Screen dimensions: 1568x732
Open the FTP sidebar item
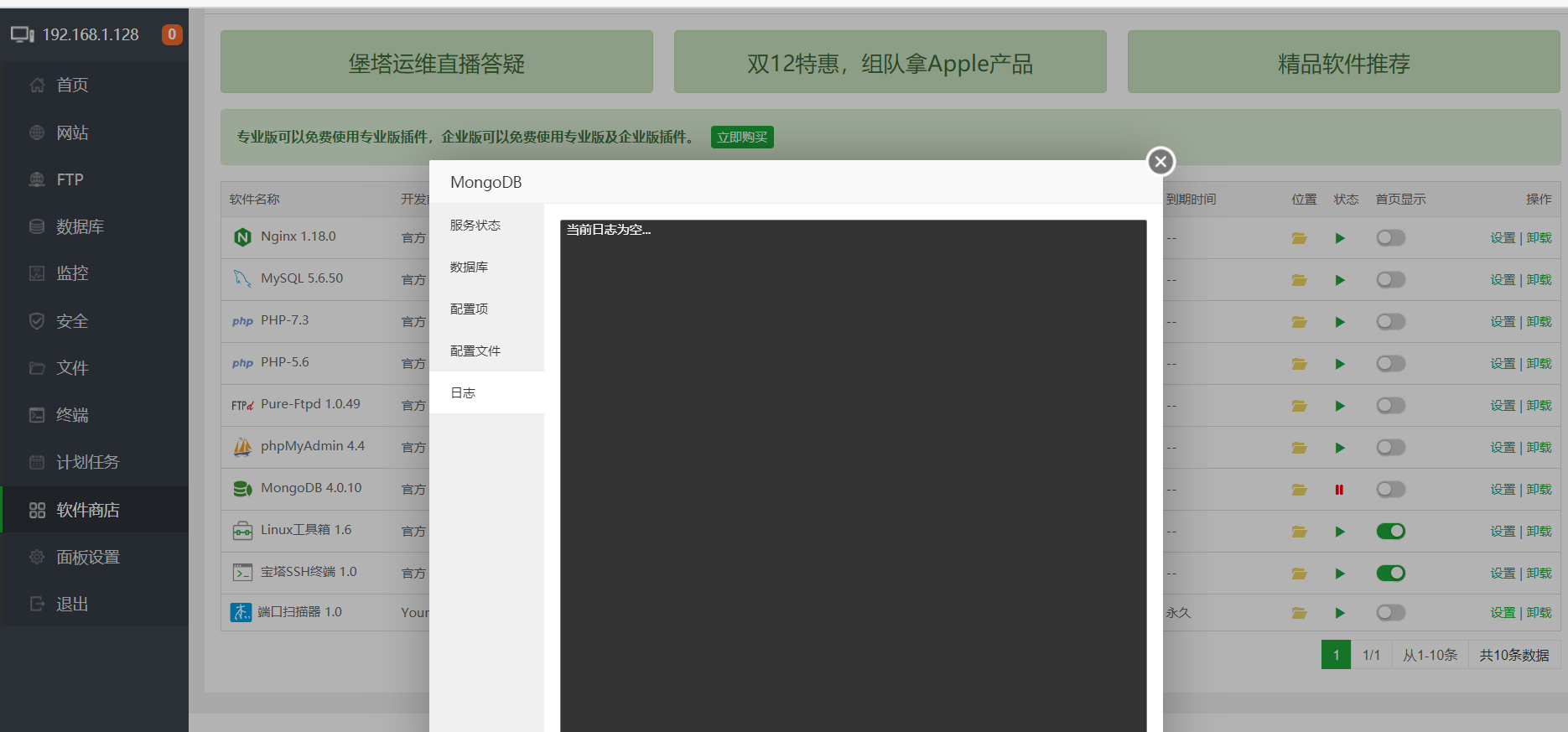94,179
